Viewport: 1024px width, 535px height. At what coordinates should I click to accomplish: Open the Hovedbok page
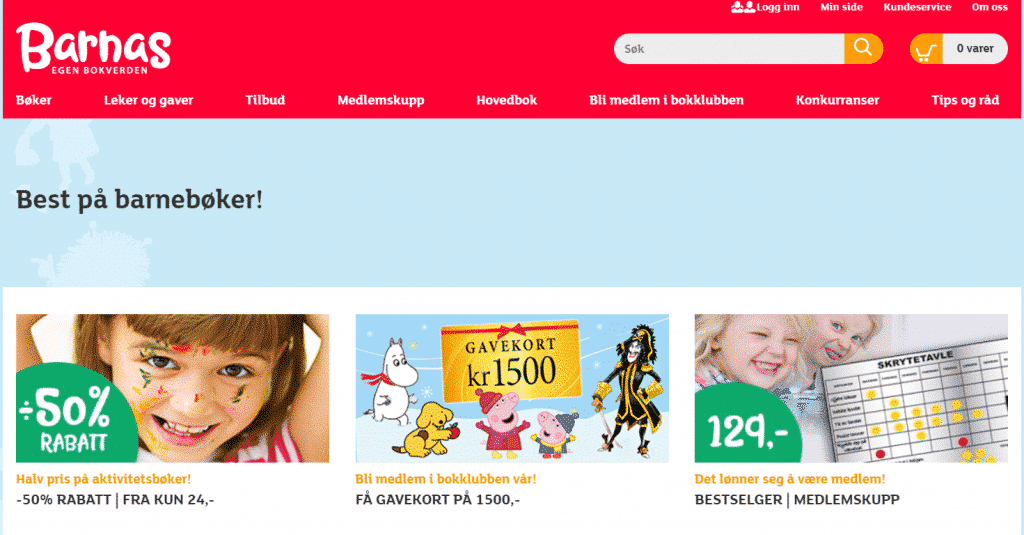[x=507, y=100]
